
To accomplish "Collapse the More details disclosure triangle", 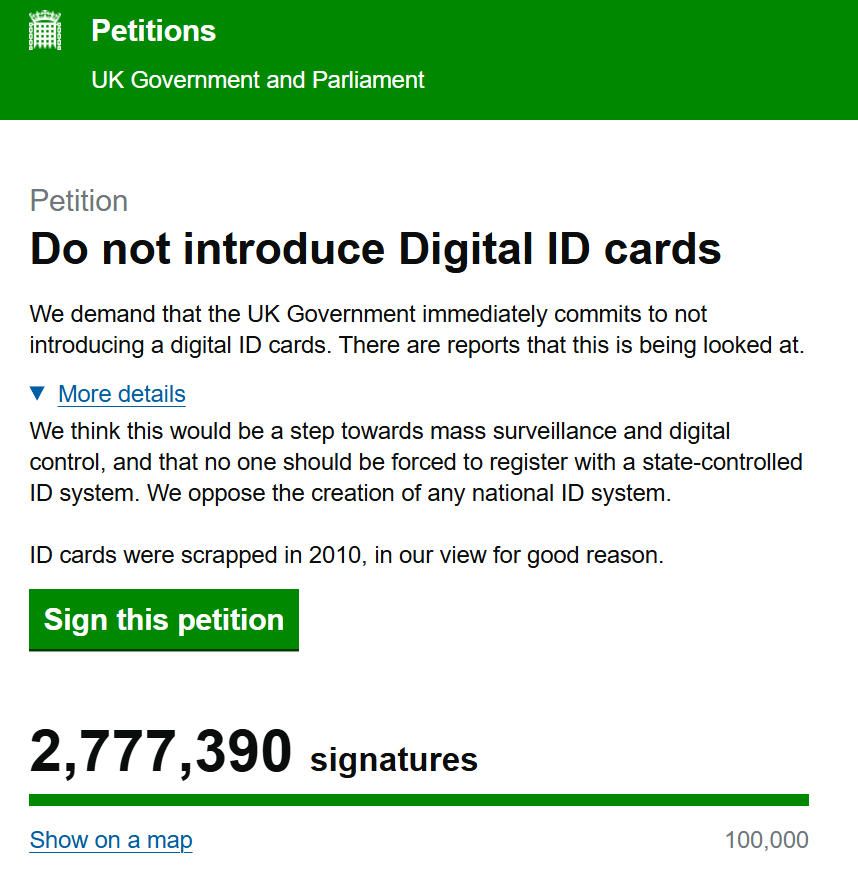I will [x=38, y=393].
